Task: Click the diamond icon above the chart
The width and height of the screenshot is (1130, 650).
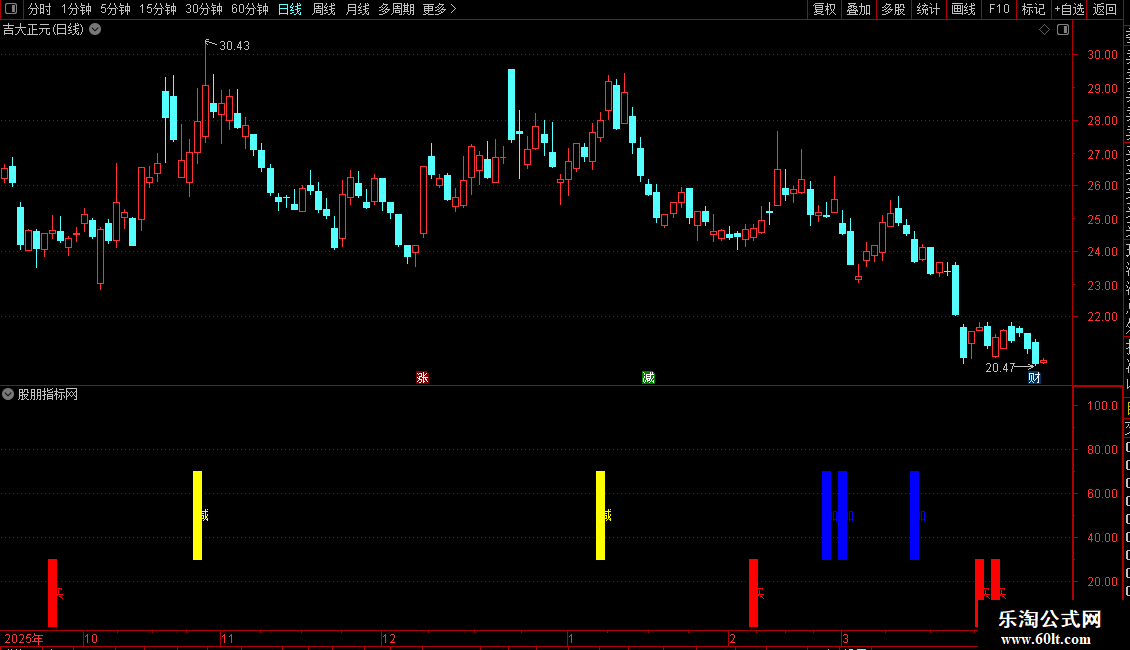Action: pos(1044,30)
